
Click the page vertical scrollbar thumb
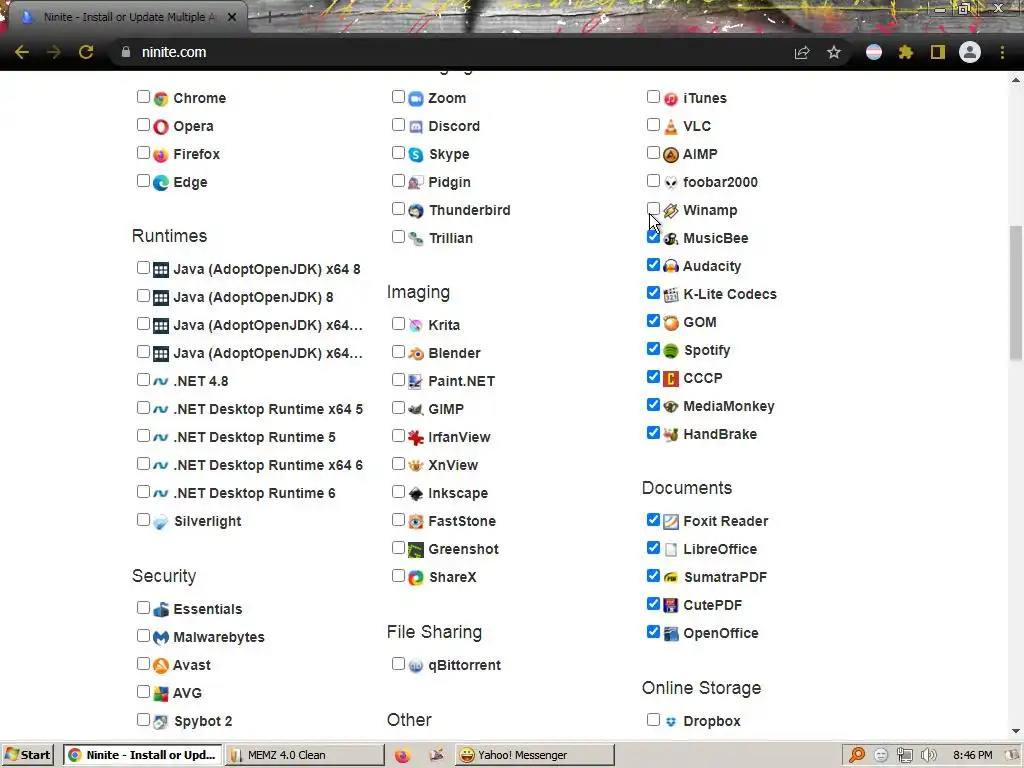coord(1016,293)
